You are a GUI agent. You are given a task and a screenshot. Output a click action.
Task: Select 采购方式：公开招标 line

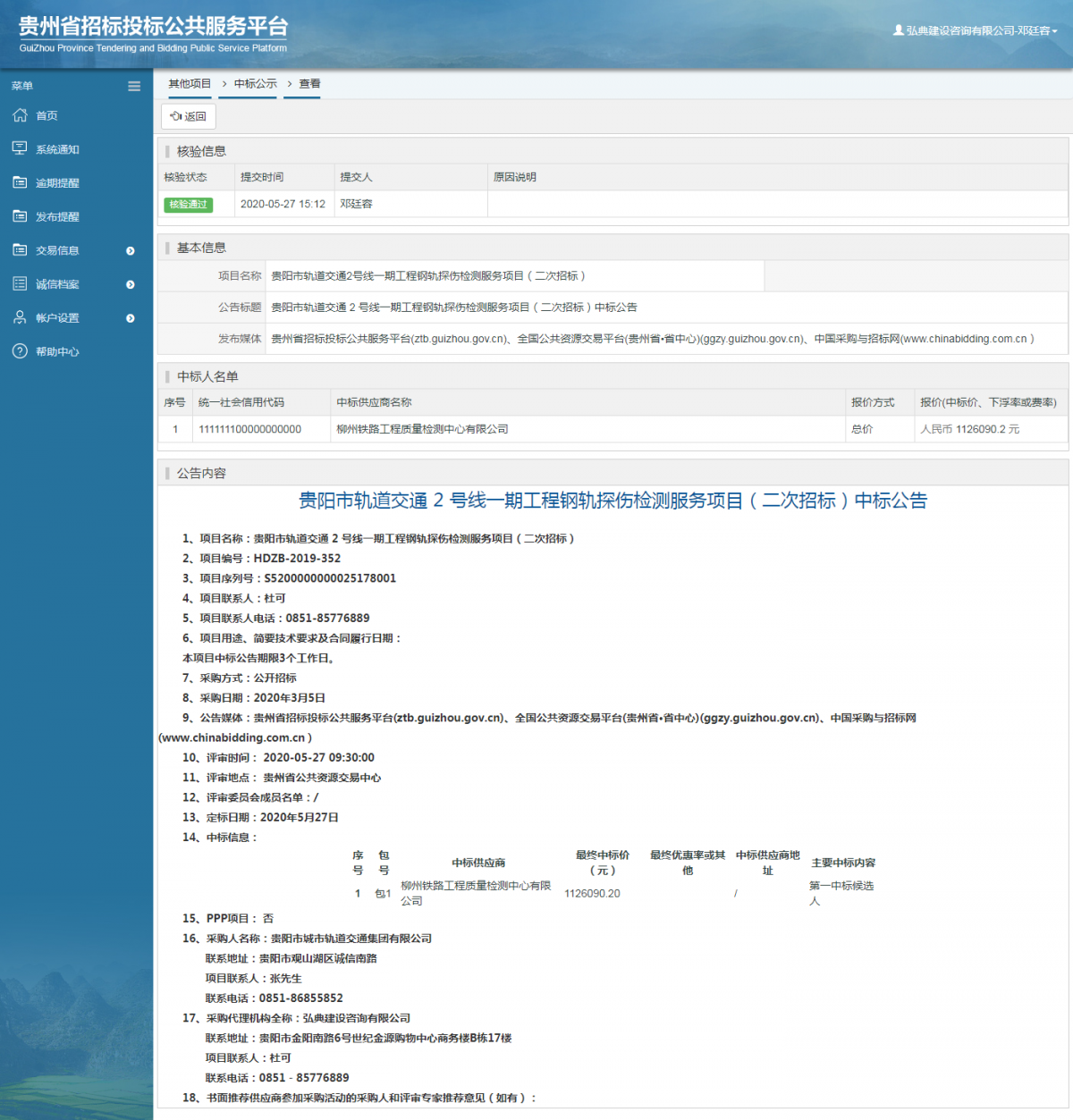(x=240, y=678)
